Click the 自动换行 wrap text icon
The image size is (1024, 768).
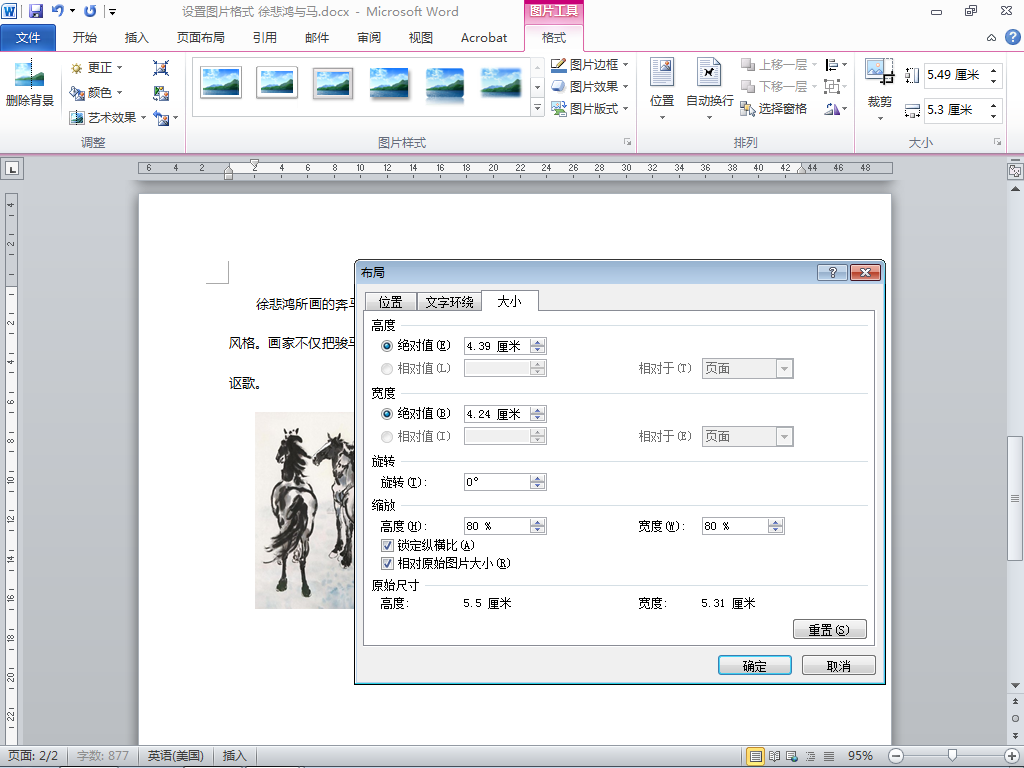(709, 88)
